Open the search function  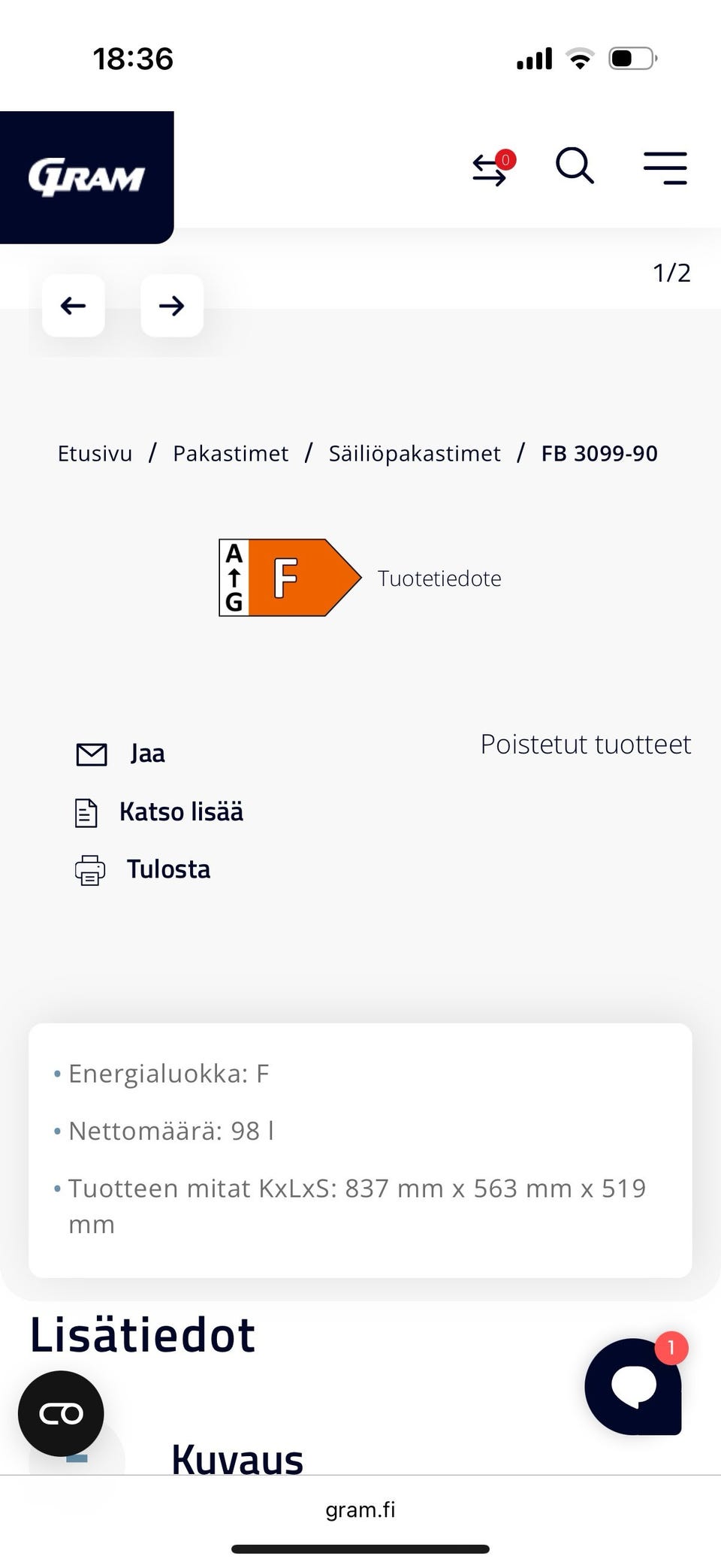pos(575,167)
